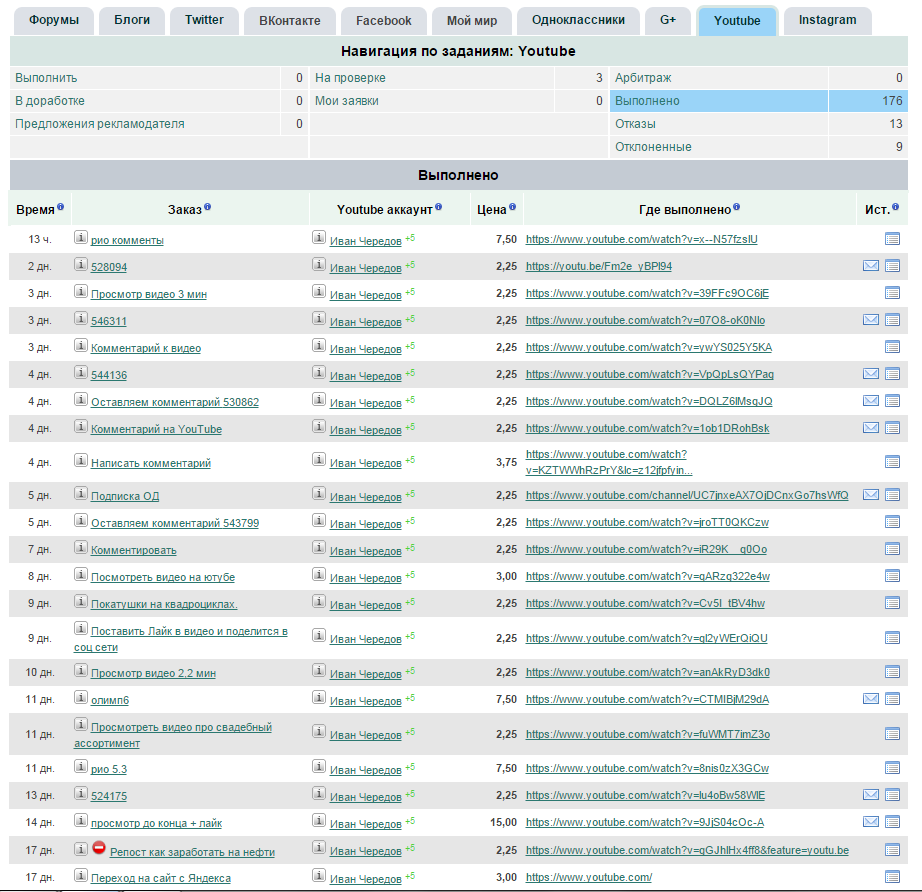The width and height of the screenshot is (922, 892).
Task: Click info icon beside Написать комментарий order
Action: 81,460
